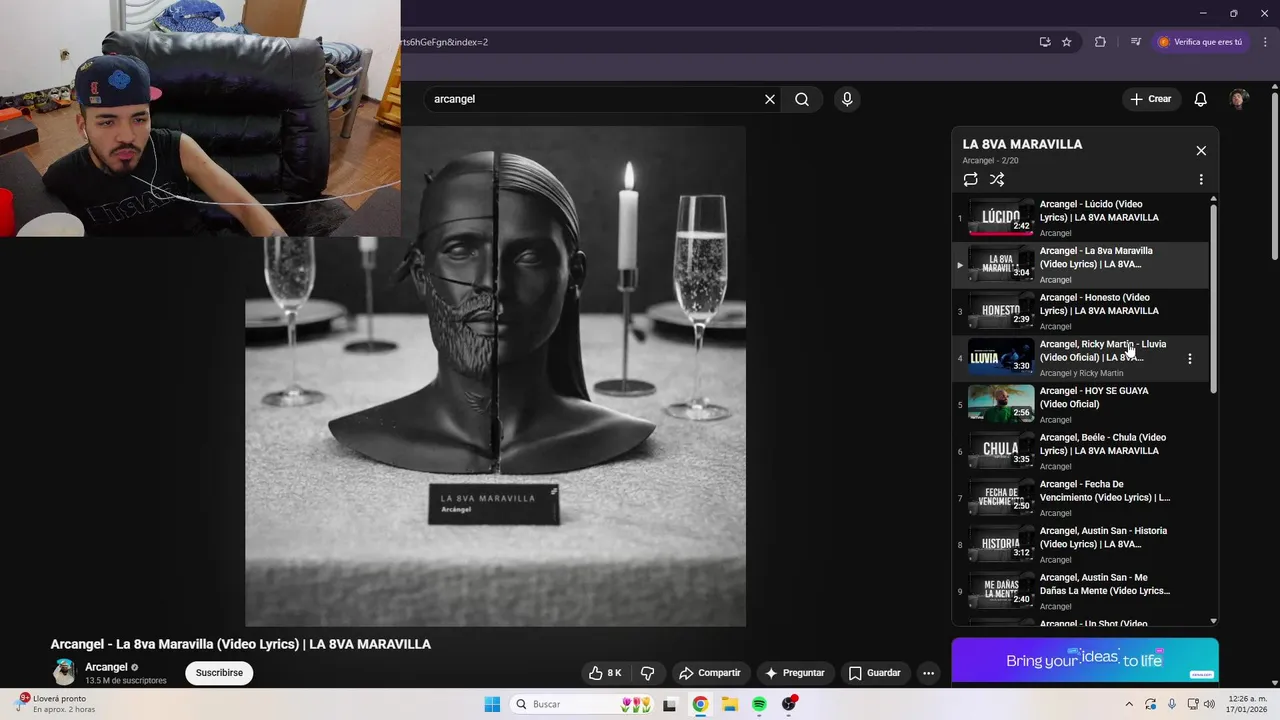Image resolution: width=1280 pixels, height=720 pixels.
Task: Click the magnifier search button
Action: pos(802,99)
